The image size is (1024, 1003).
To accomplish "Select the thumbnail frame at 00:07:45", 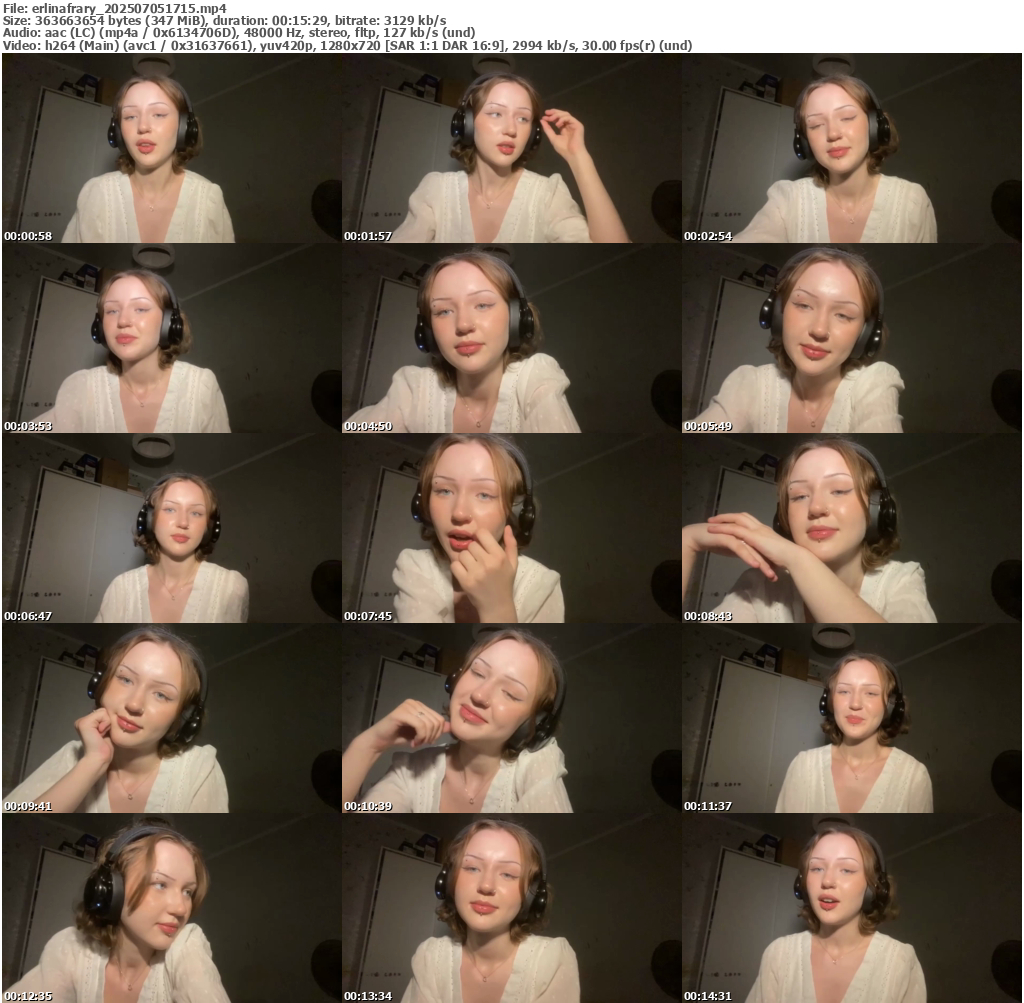I will [511, 528].
